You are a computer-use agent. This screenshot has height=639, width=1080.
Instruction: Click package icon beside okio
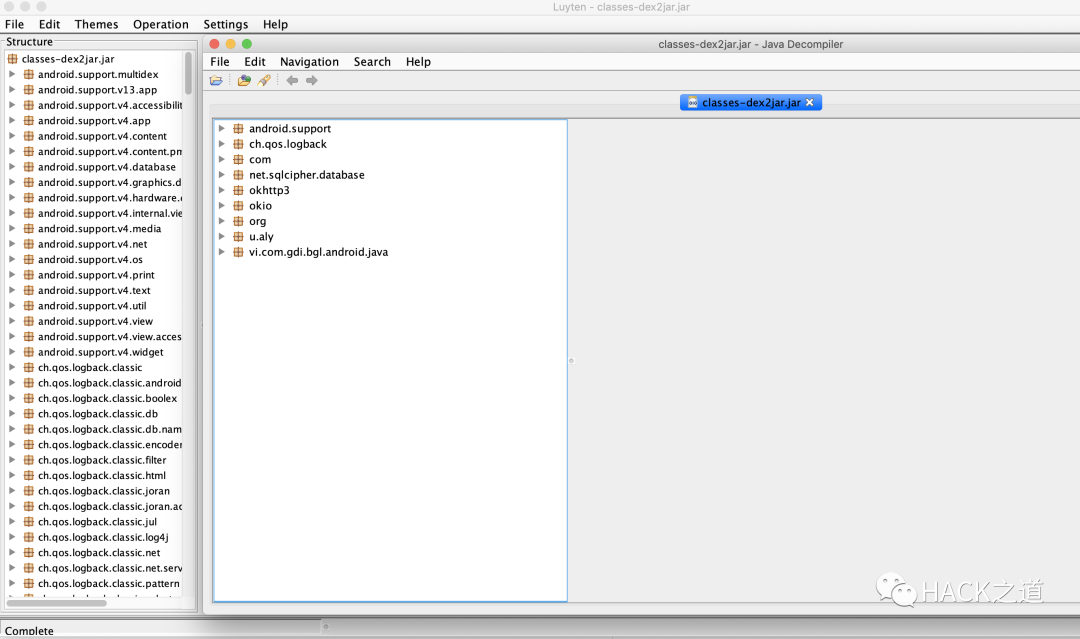(x=238, y=206)
